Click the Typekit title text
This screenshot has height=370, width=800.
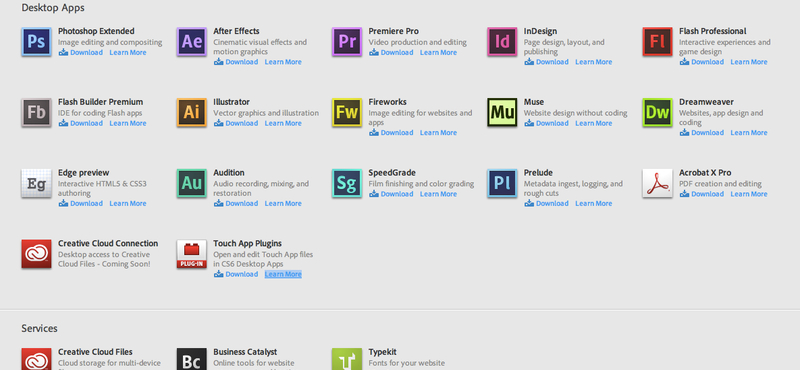(383, 352)
